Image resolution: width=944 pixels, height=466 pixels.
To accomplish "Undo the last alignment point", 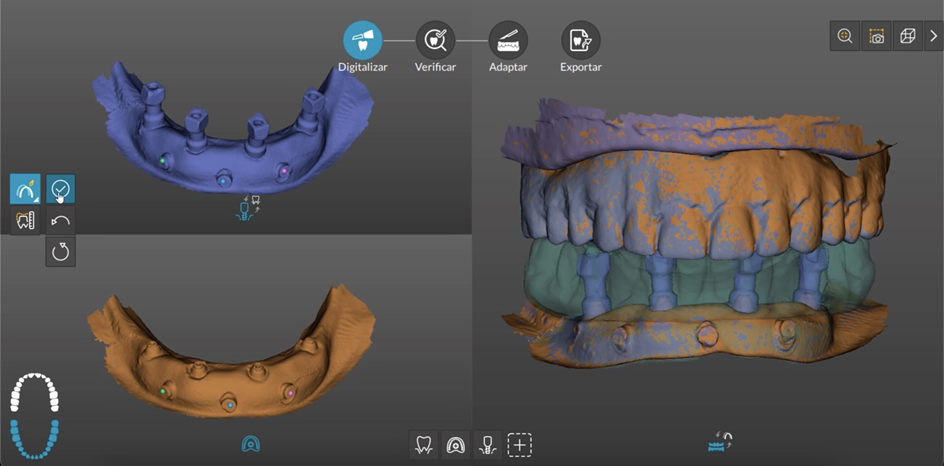I will point(60,221).
